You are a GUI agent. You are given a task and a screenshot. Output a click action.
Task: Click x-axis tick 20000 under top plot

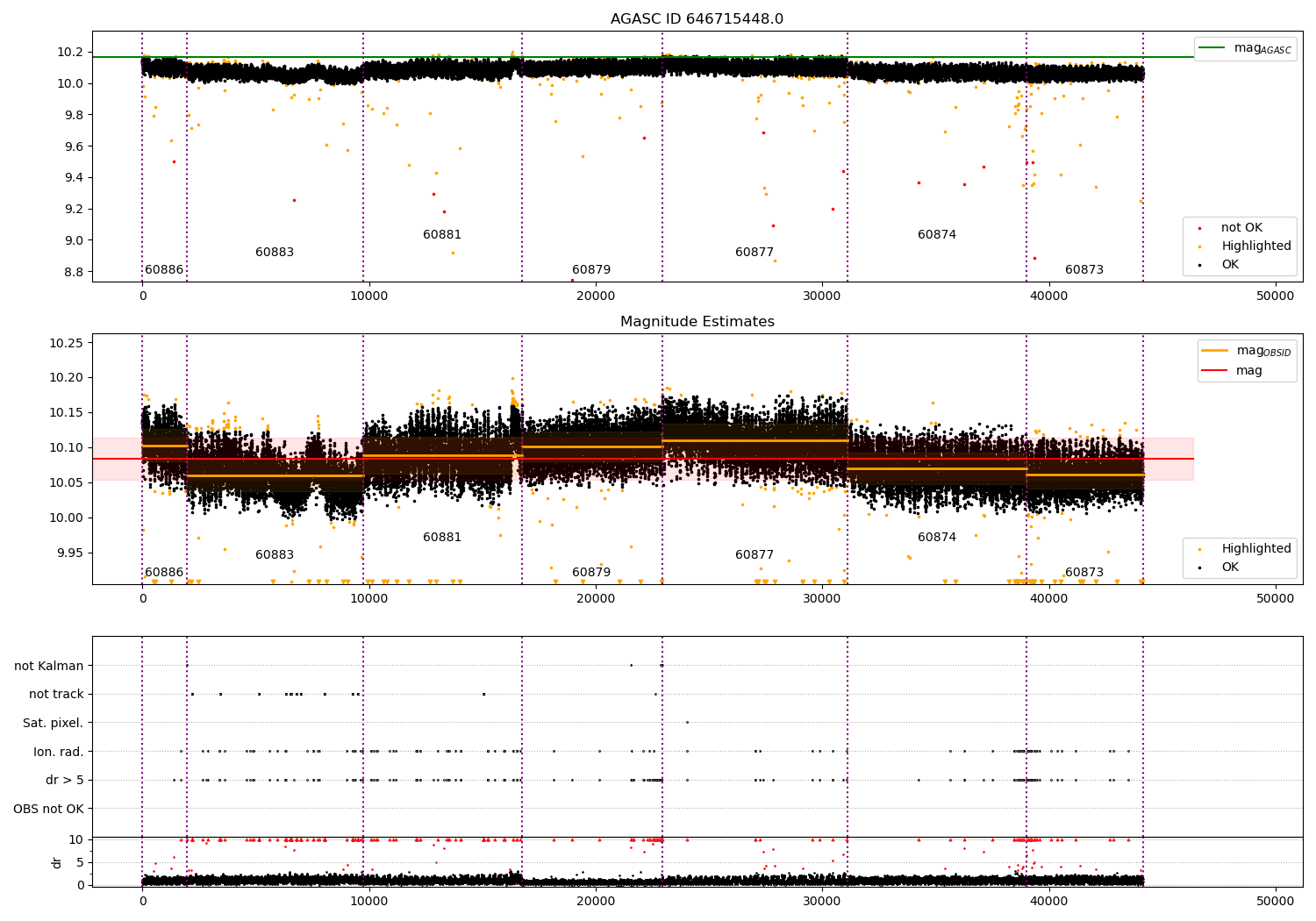(x=596, y=296)
